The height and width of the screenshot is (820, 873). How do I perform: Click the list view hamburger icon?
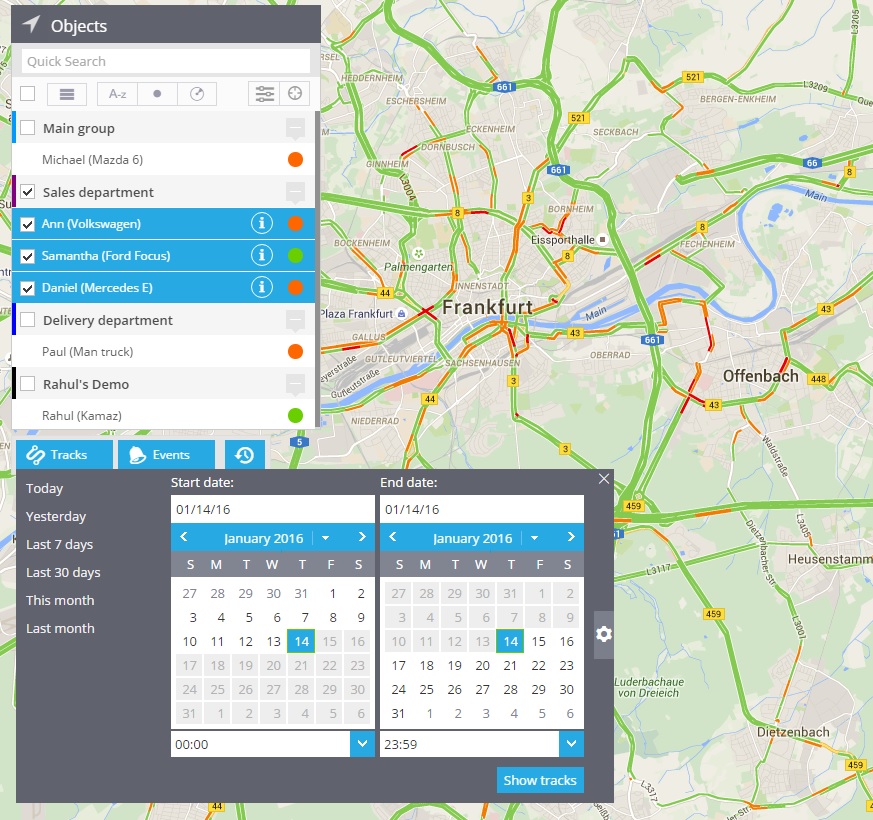click(67, 93)
